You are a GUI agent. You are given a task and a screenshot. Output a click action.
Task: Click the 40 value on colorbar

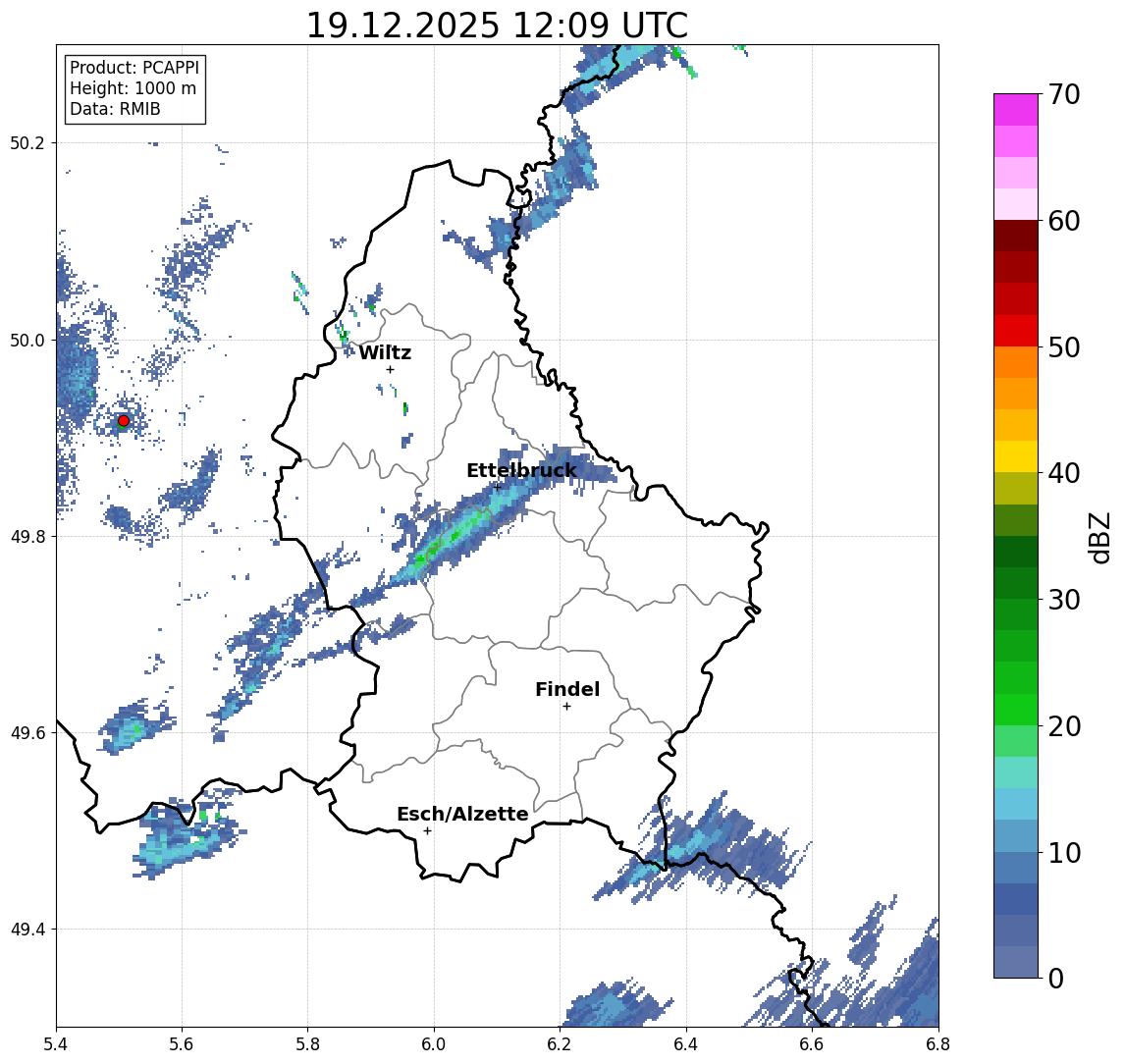pos(1063,473)
